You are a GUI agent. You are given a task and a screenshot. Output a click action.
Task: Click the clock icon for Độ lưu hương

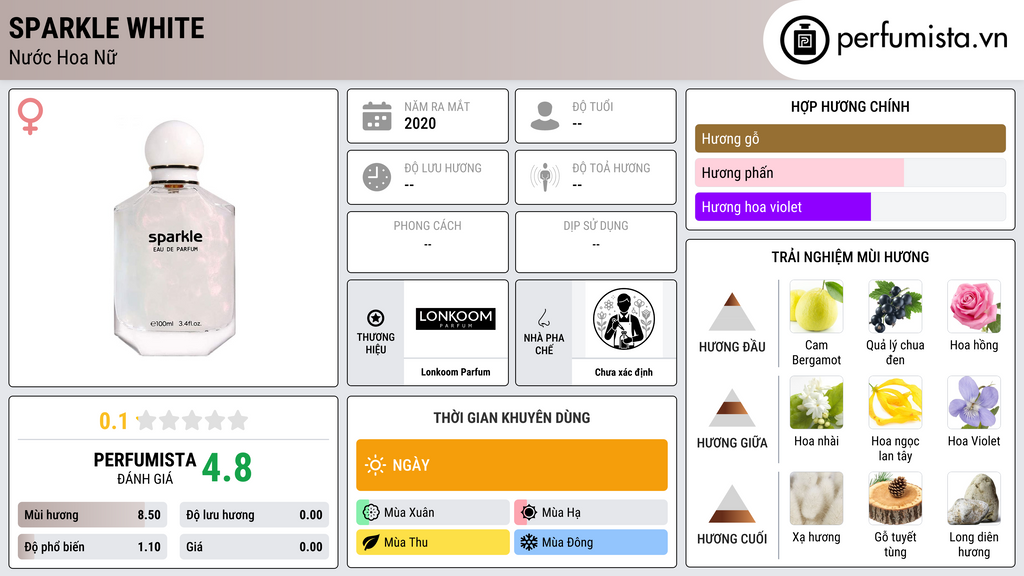pyautogui.click(x=377, y=177)
